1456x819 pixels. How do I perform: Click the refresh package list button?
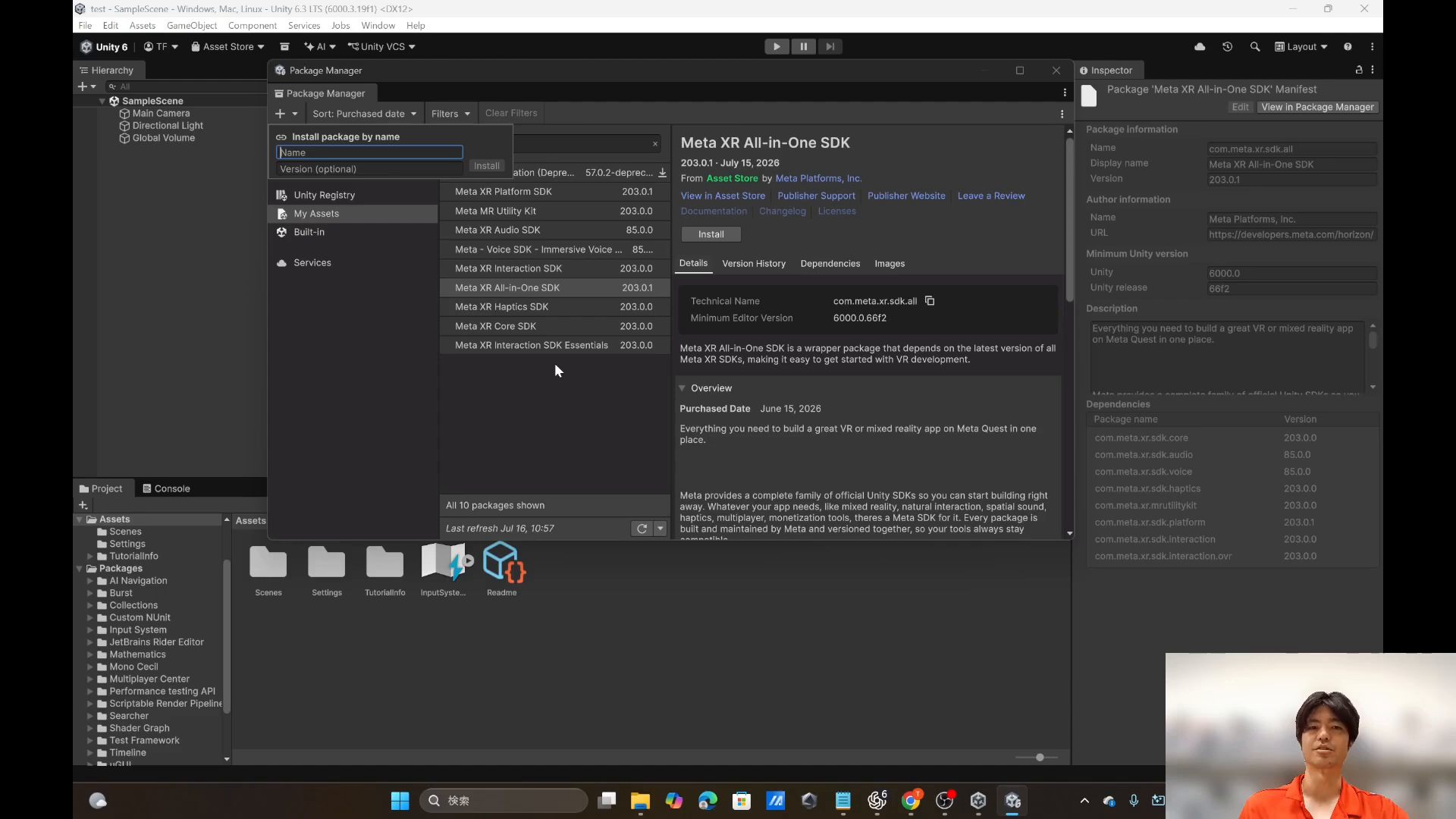click(x=642, y=529)
